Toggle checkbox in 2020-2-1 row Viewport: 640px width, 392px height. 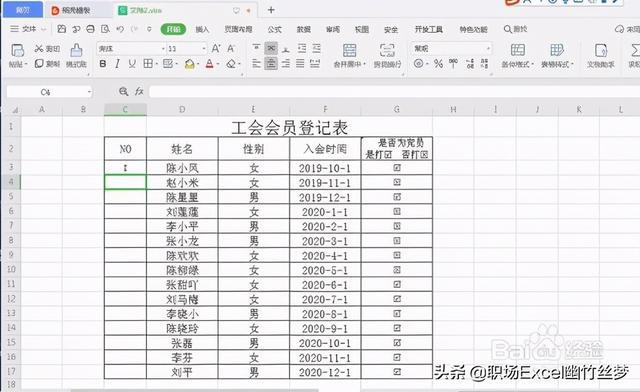397,226
